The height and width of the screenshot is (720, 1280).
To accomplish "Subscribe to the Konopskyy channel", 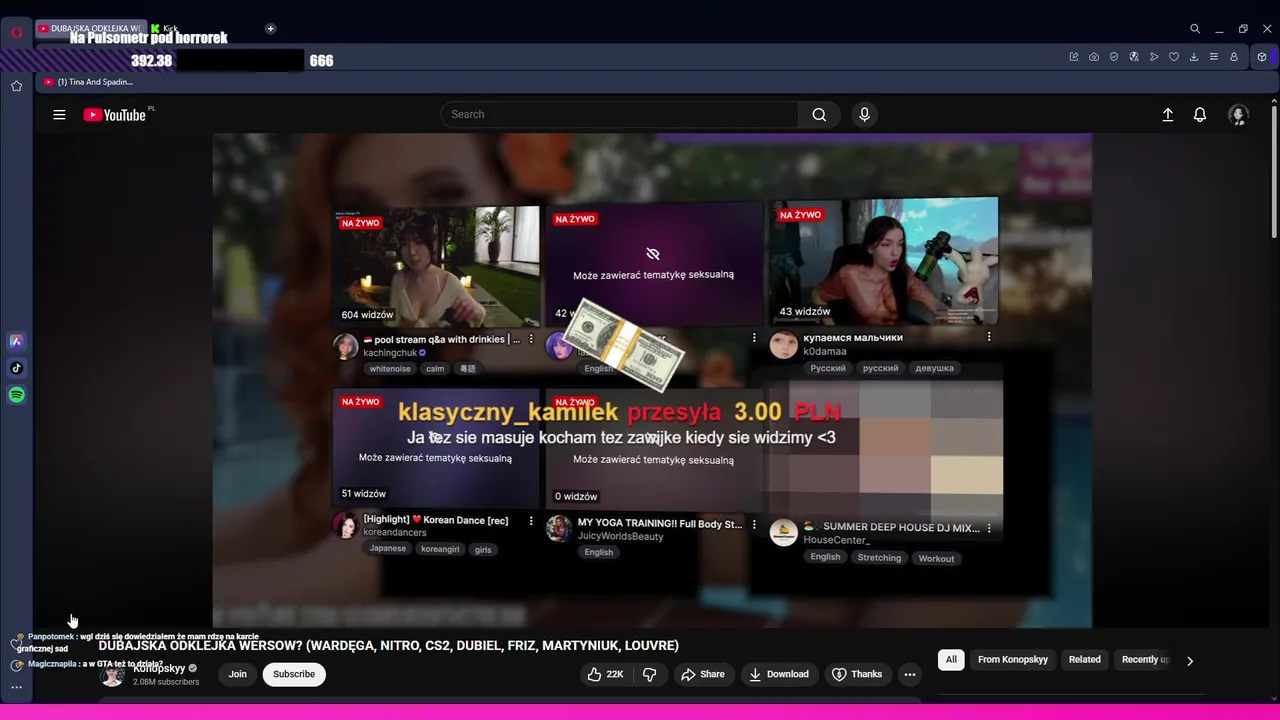I will point(294,674).
